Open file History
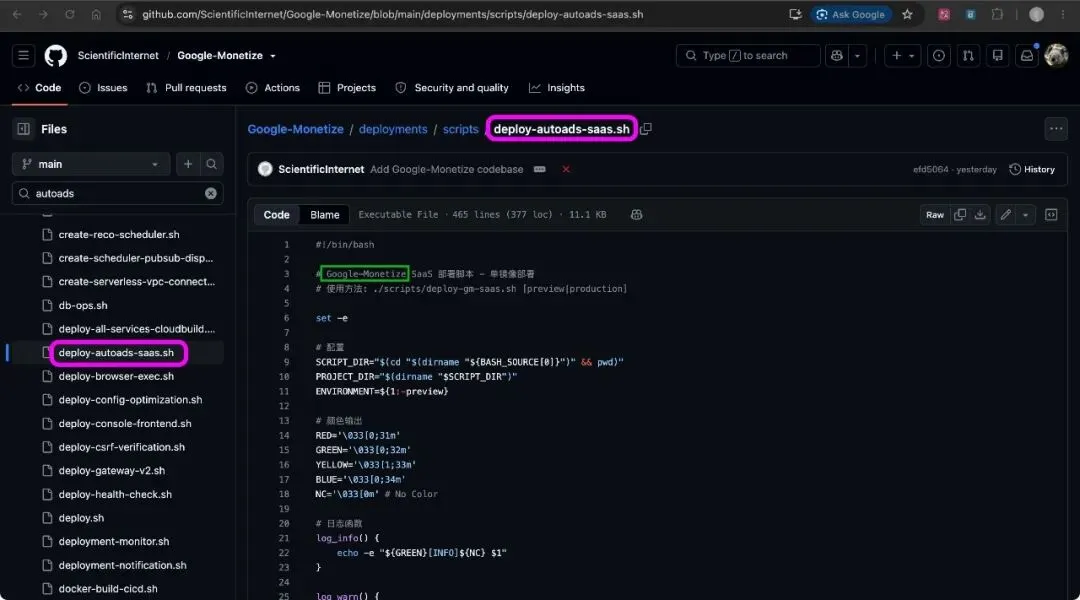The image size is (1080, 600). pos(1032,169)
